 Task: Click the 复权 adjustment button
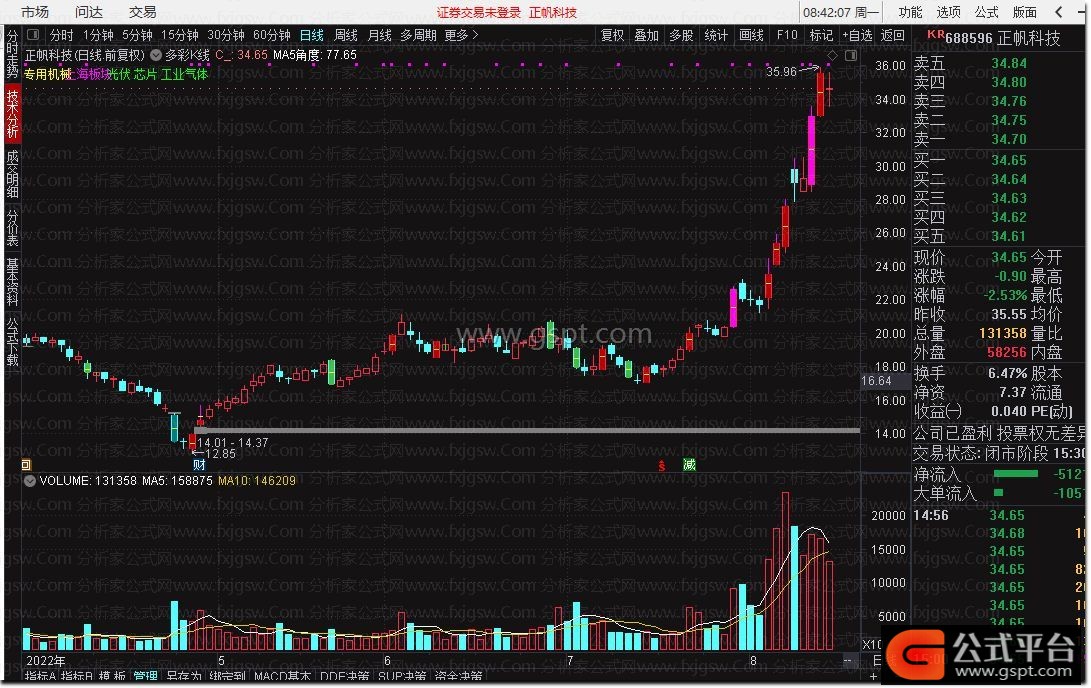(613, 35)
